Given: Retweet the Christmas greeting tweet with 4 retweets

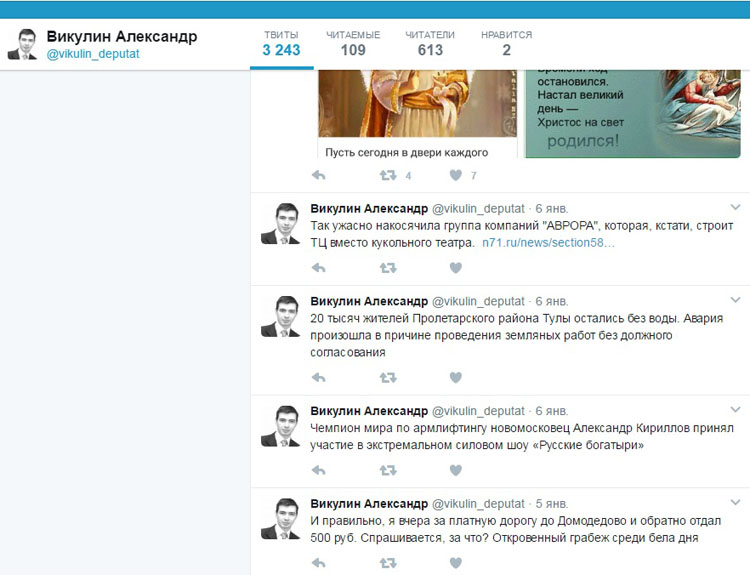Looking at the screenshot, I should coord(388,176).
